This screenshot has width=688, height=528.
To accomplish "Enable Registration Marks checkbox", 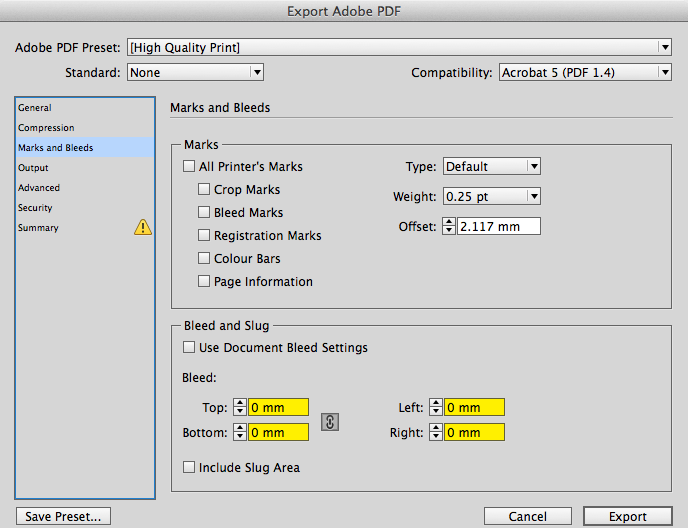I will tap(204, 235).
